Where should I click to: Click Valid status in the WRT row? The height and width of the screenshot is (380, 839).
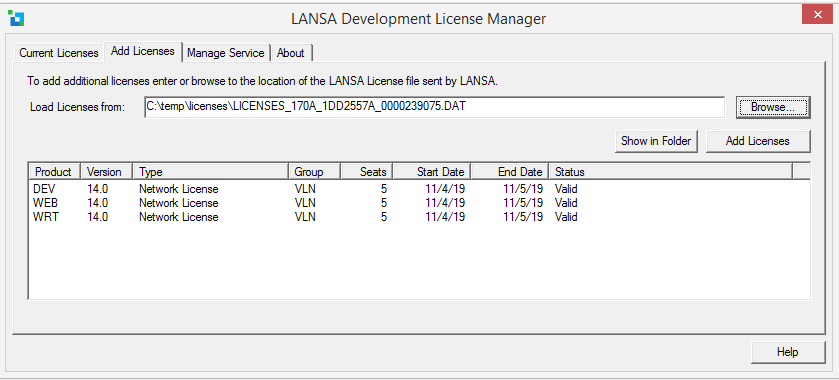click(566, 217)
